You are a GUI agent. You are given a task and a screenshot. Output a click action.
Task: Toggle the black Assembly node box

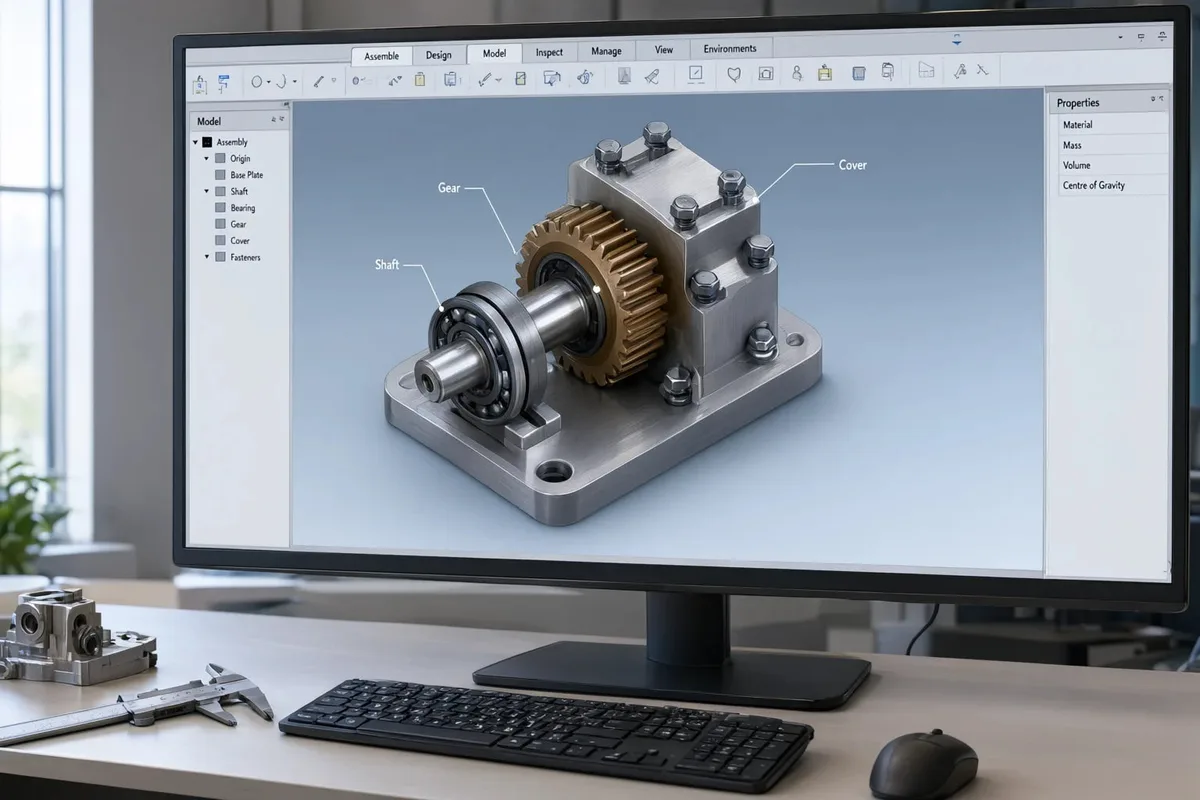207,142
